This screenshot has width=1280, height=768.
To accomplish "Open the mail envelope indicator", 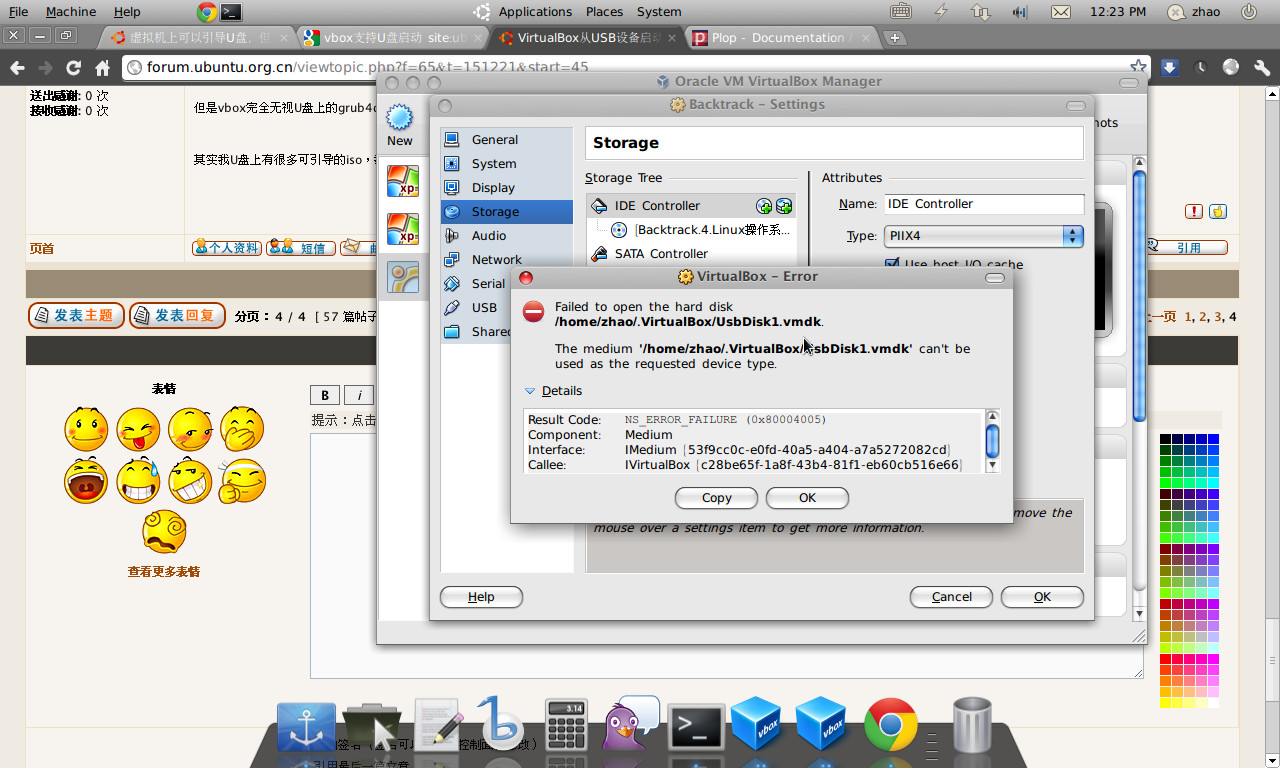I will [1060, 12].
